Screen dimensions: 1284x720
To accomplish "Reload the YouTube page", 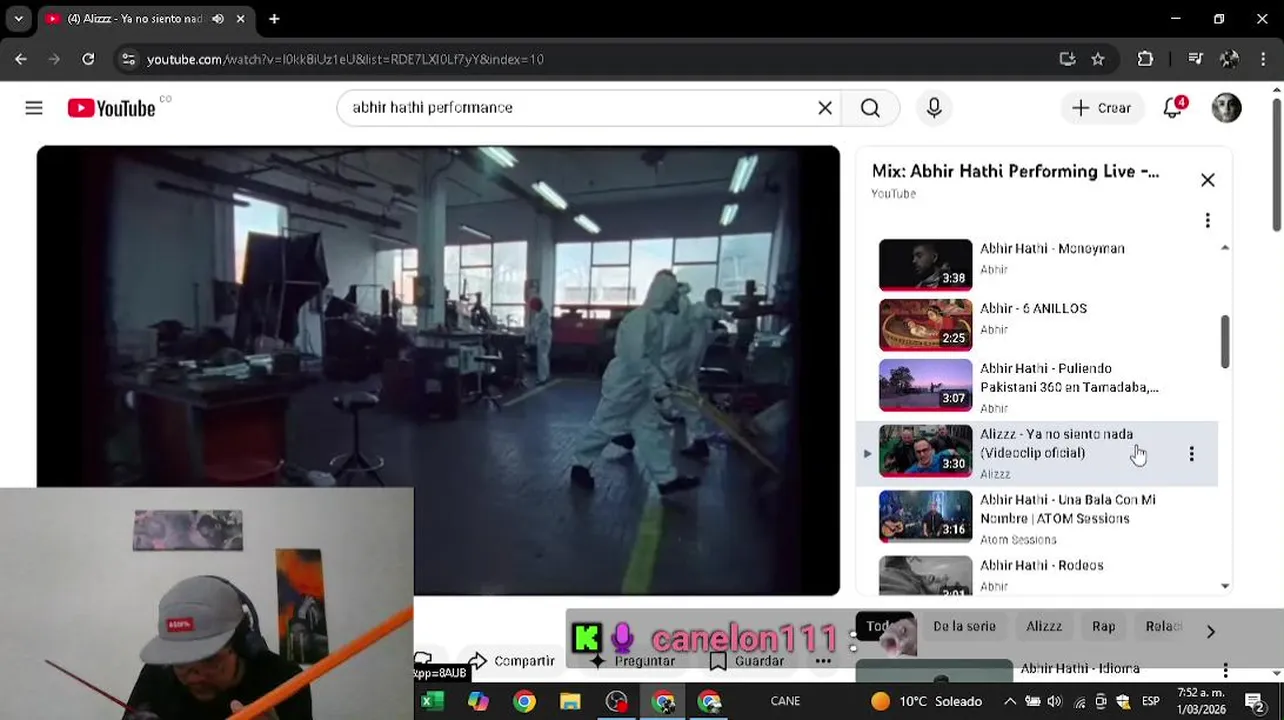I will 88,60.
